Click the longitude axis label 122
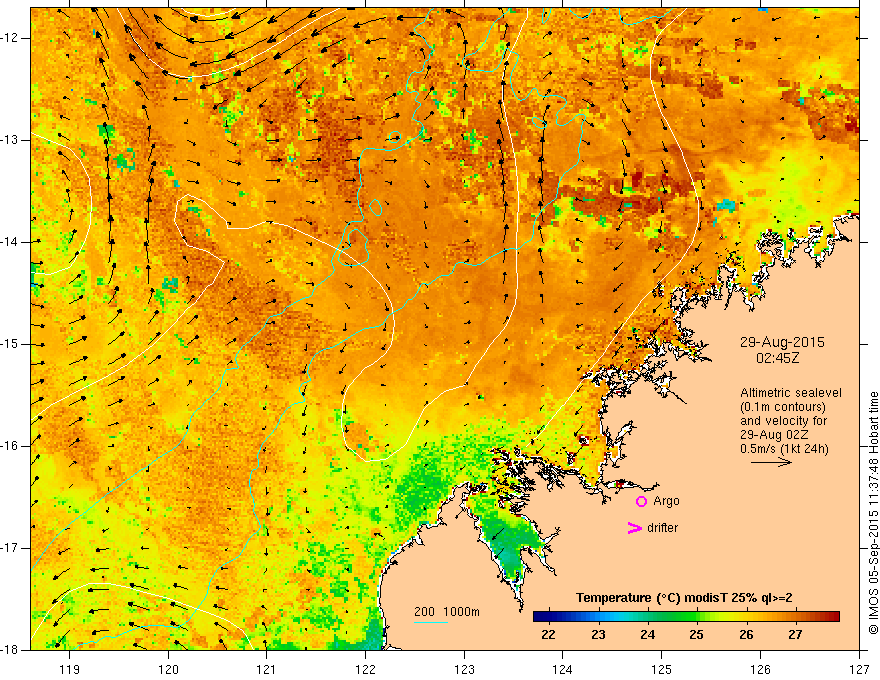 tap(365, 669)
